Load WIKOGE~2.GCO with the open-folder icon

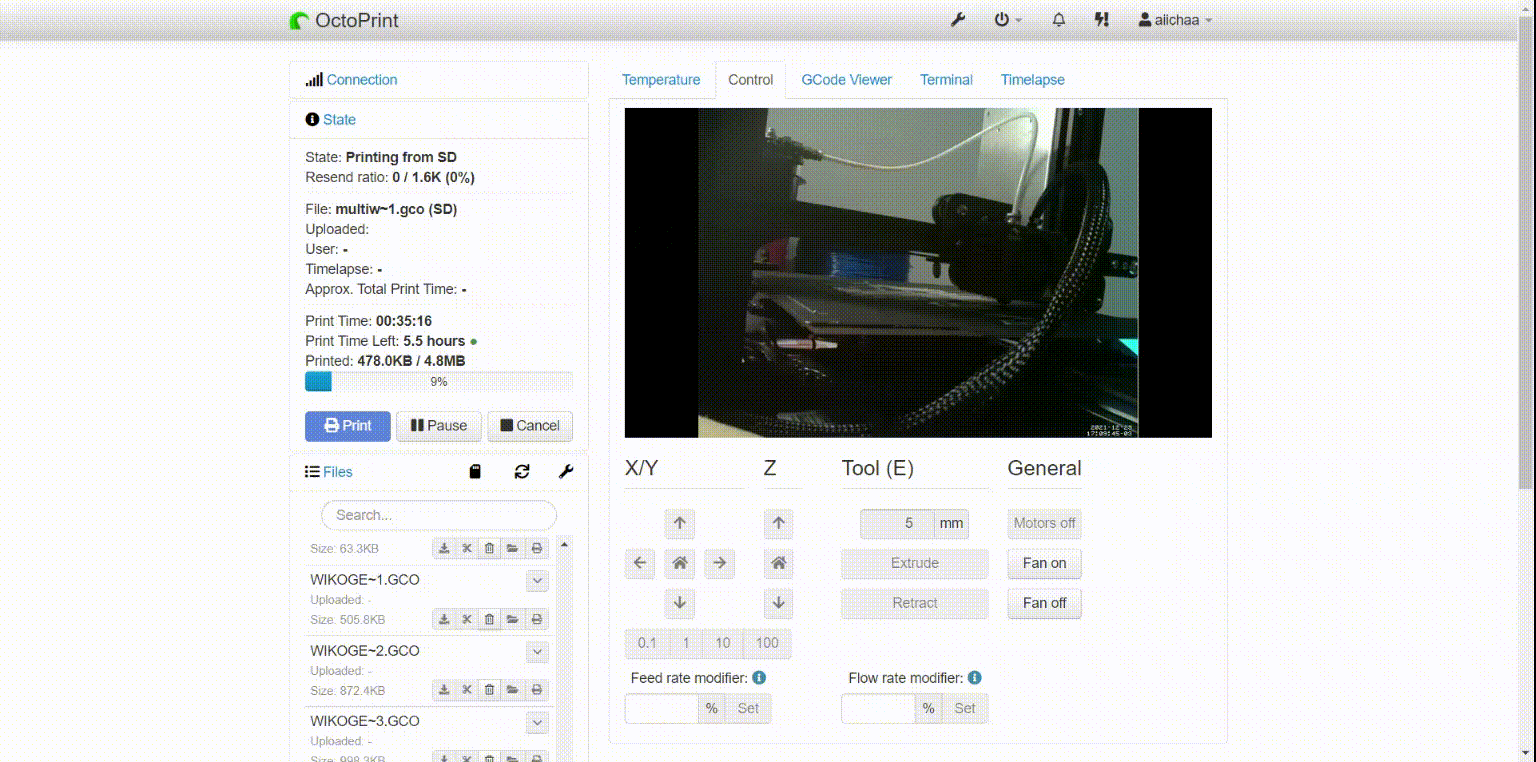pyautogui.click(x=512, y=690)
